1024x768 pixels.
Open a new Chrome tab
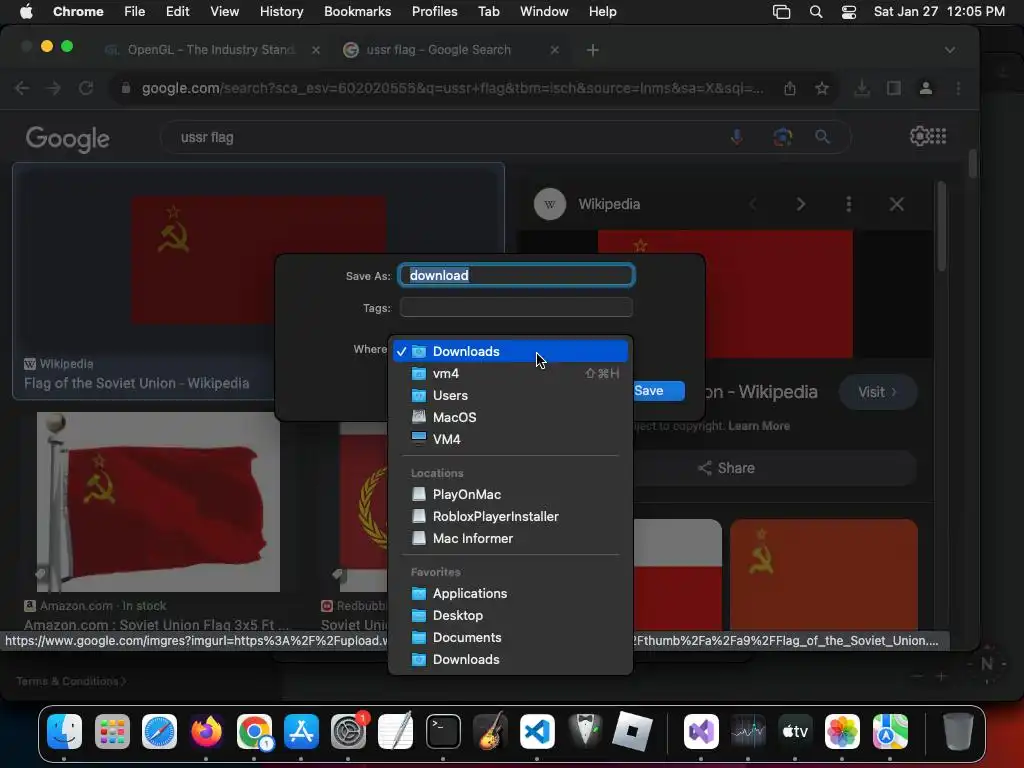click(x=592, y=50)
